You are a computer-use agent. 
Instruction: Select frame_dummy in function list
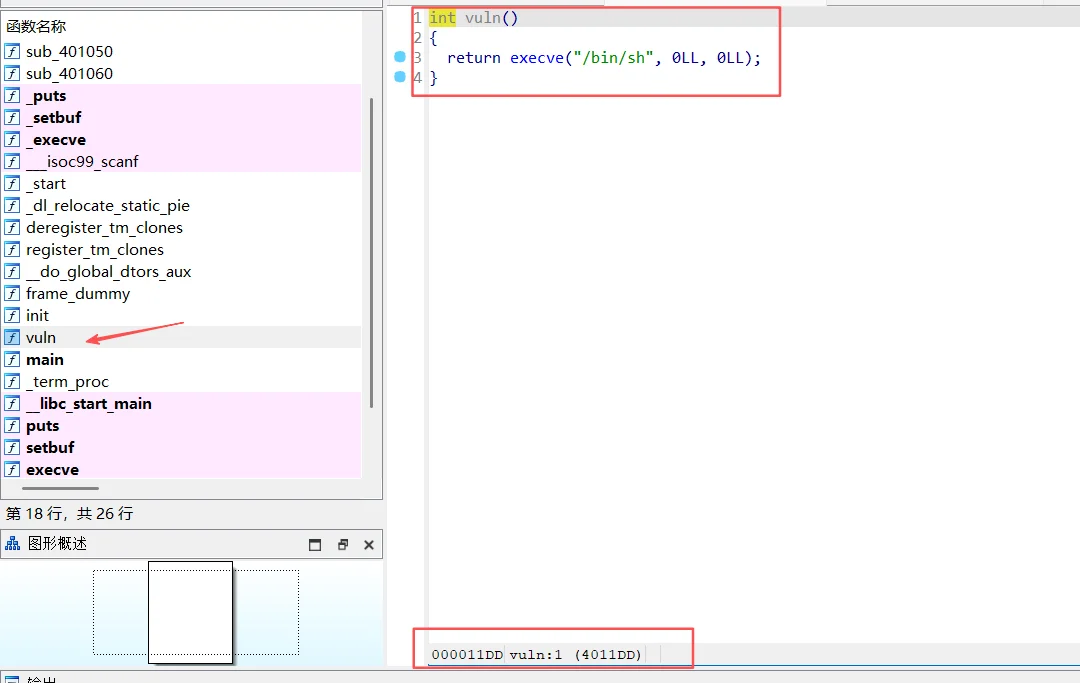[x=78, y=294]
